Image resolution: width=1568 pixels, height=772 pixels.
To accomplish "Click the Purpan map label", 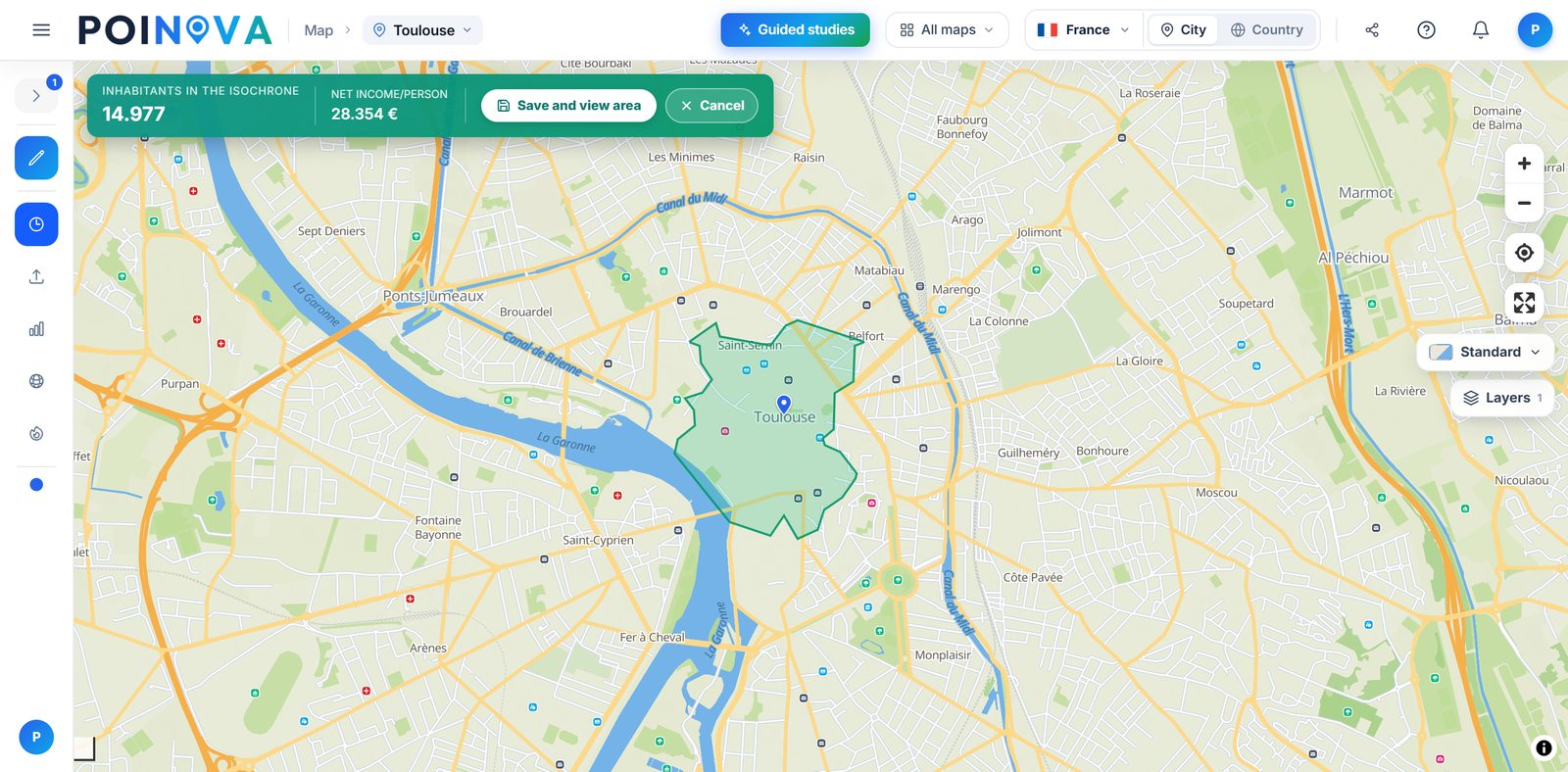I will 179,384.
